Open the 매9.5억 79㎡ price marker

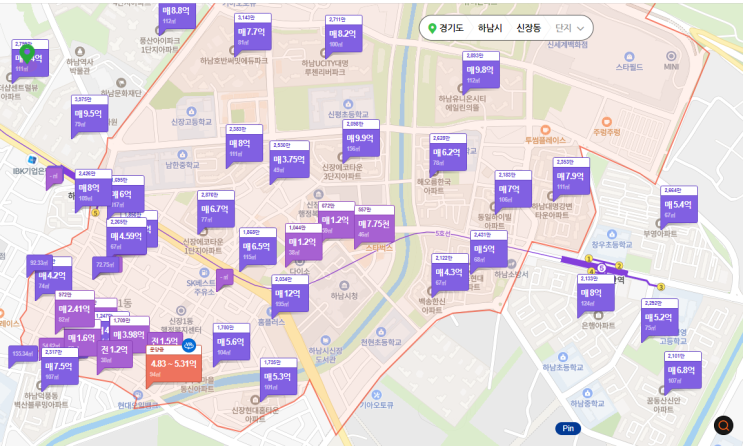(90, 115)
